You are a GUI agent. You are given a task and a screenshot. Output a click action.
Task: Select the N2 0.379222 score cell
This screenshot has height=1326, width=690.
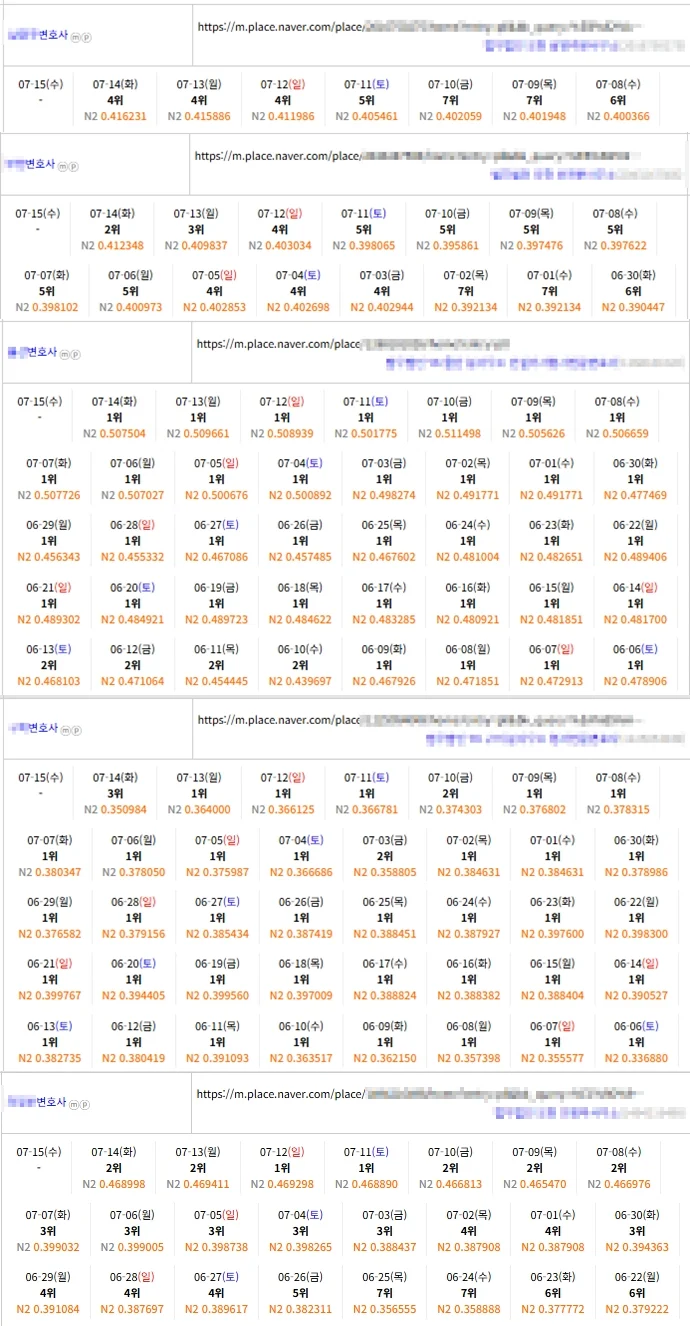(636, 1307)
